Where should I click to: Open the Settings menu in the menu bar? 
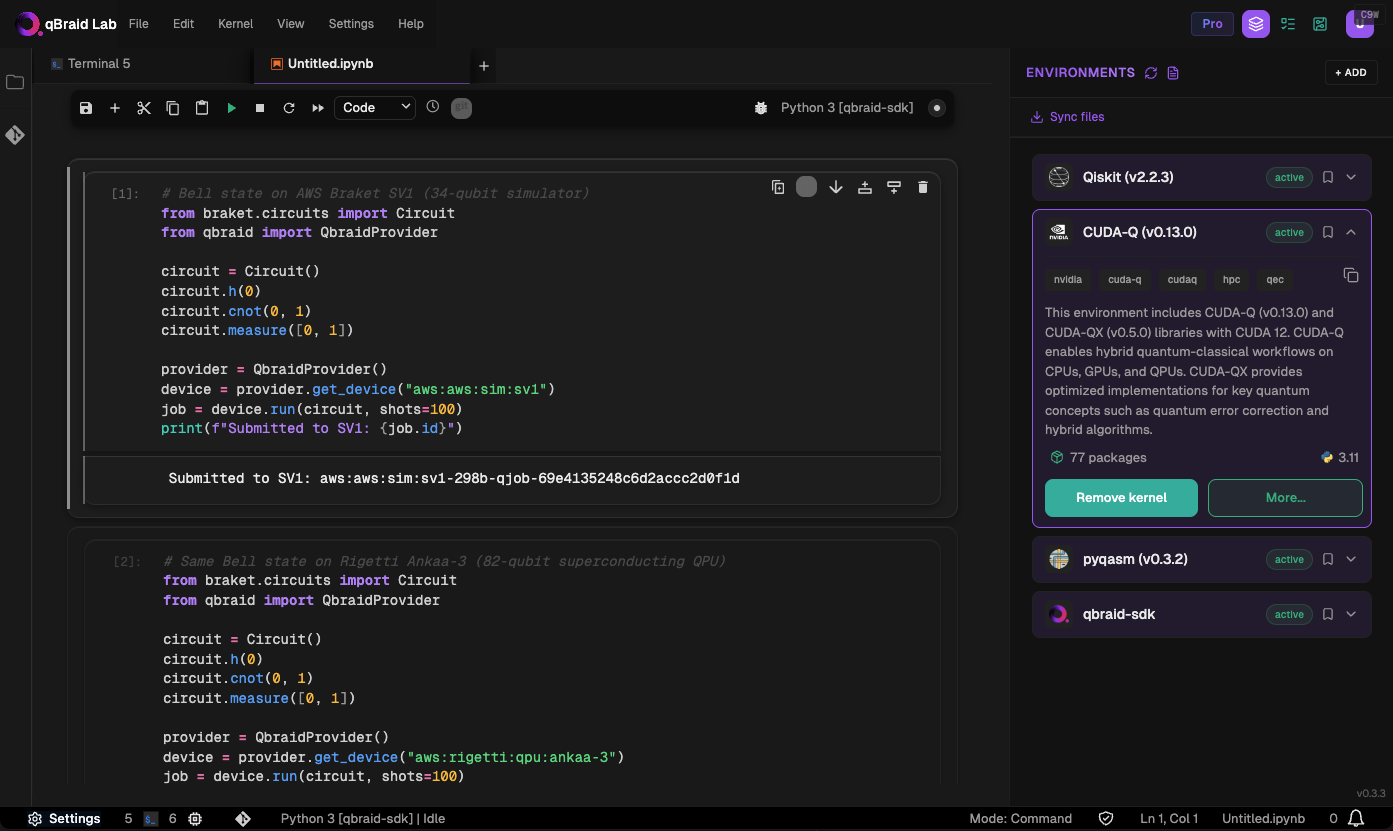tap(351, 24)
